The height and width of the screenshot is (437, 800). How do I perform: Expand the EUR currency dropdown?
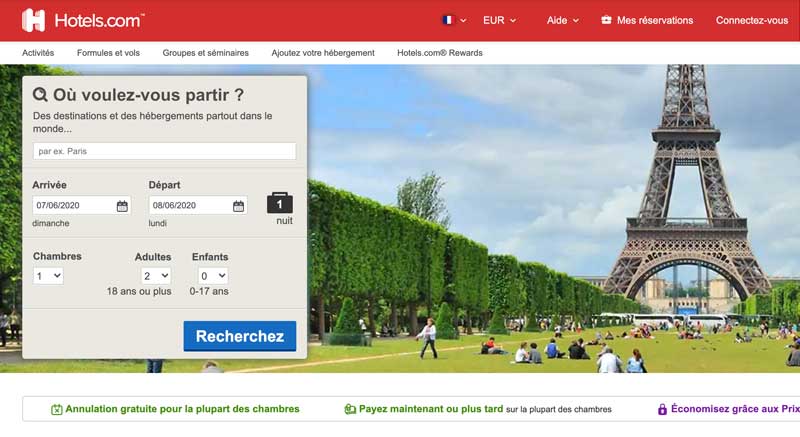point(499,20)
